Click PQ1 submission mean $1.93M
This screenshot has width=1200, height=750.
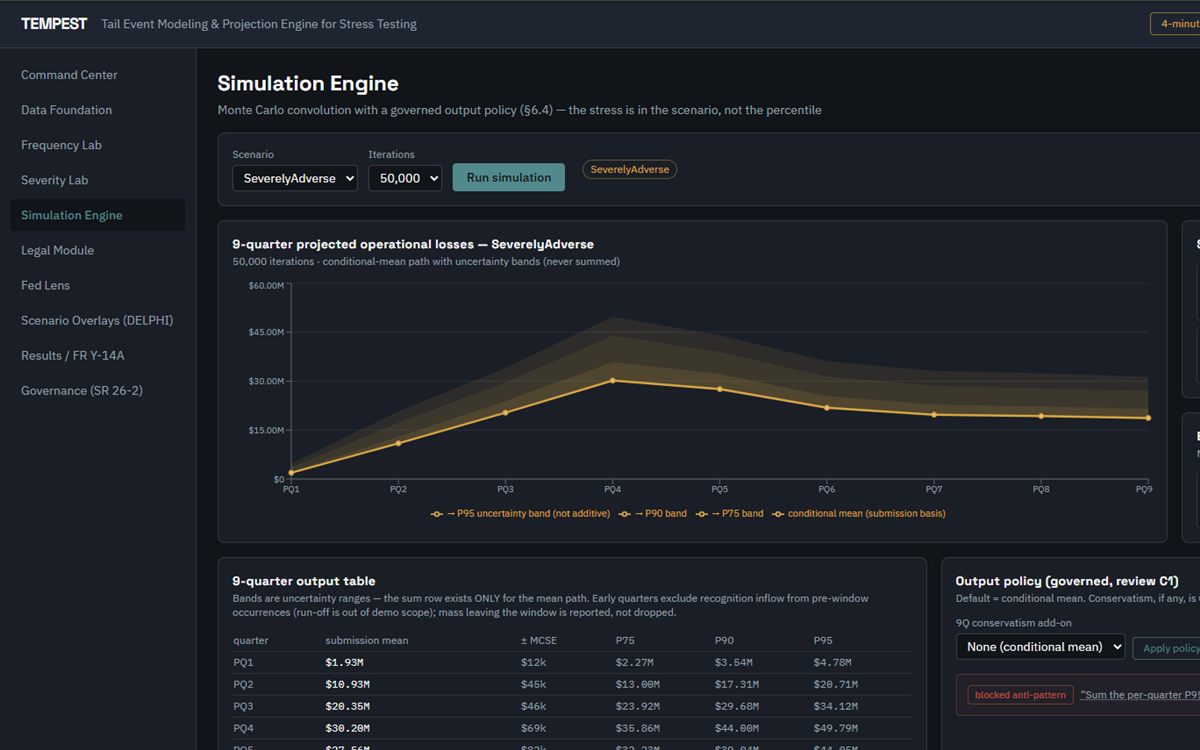click(346, 662)
